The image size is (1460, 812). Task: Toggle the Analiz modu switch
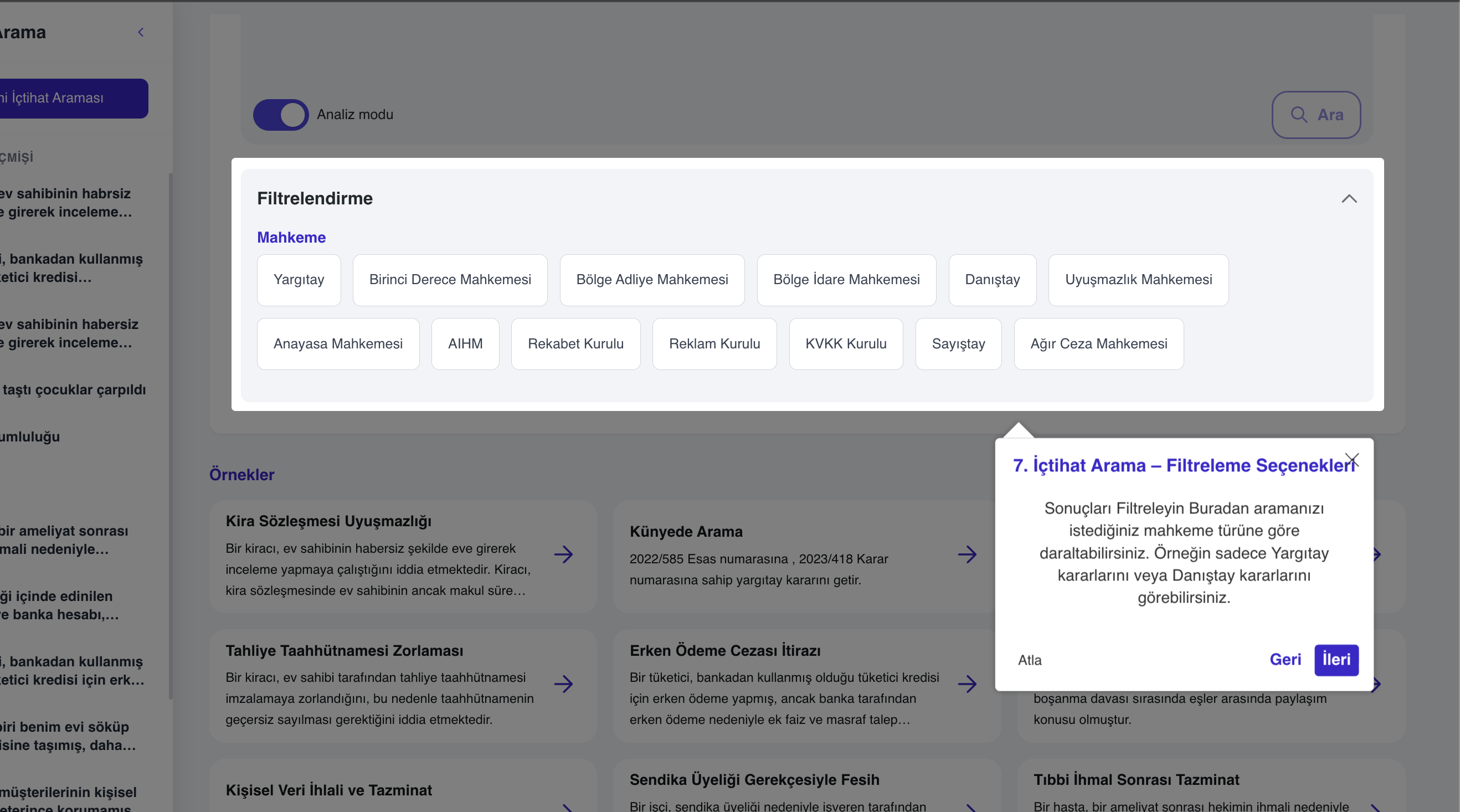click(281, 115)
